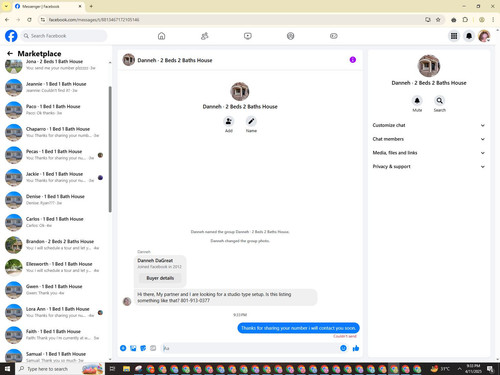Open the Gaming icon in top navigation
Viewport: 500px width, 375px height.
click(334, 36)
